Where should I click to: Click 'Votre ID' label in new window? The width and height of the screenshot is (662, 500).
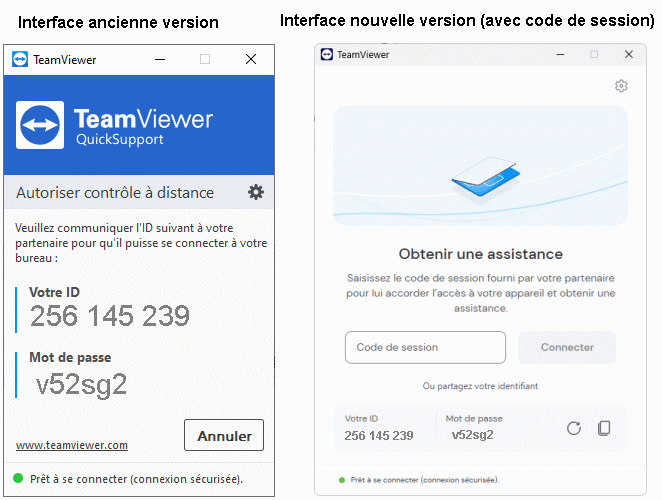[361, 418]
